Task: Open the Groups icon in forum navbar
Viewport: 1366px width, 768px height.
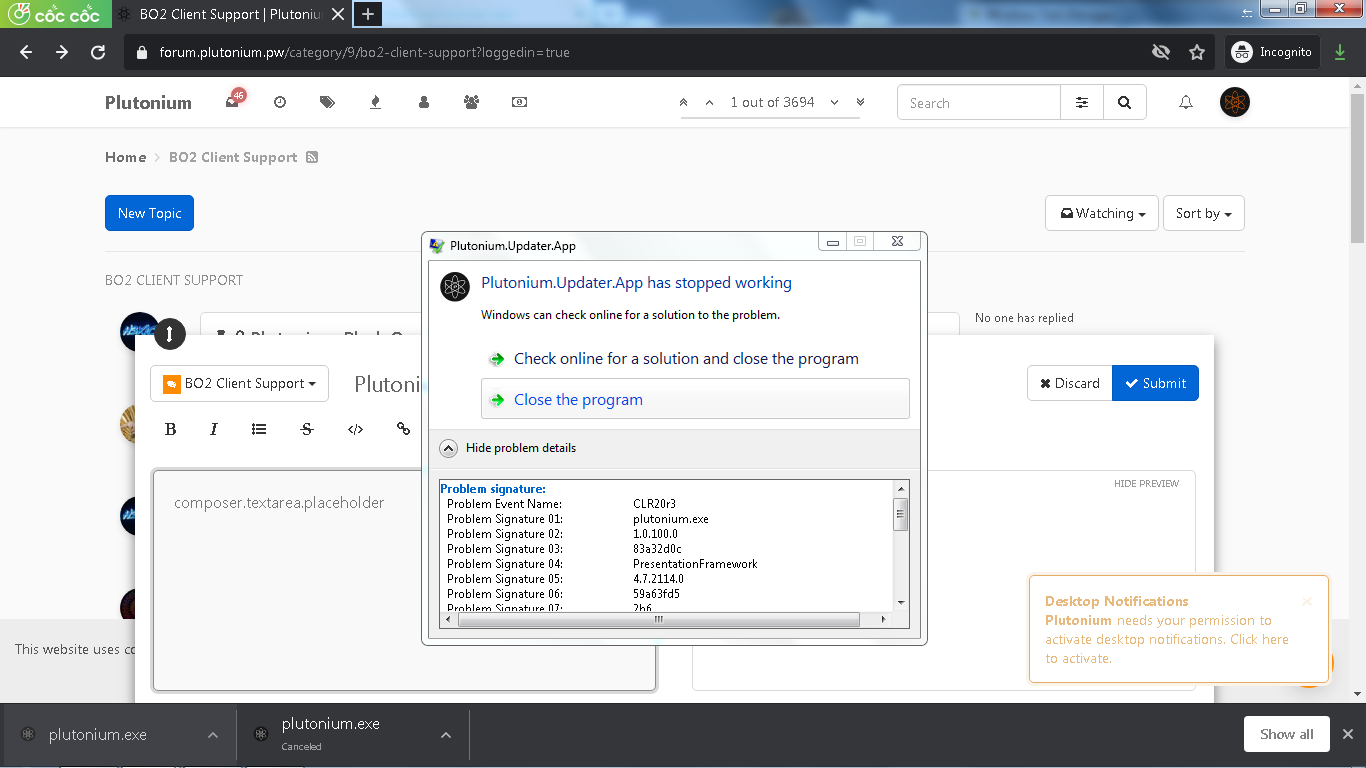Action: tap(472, 102)
